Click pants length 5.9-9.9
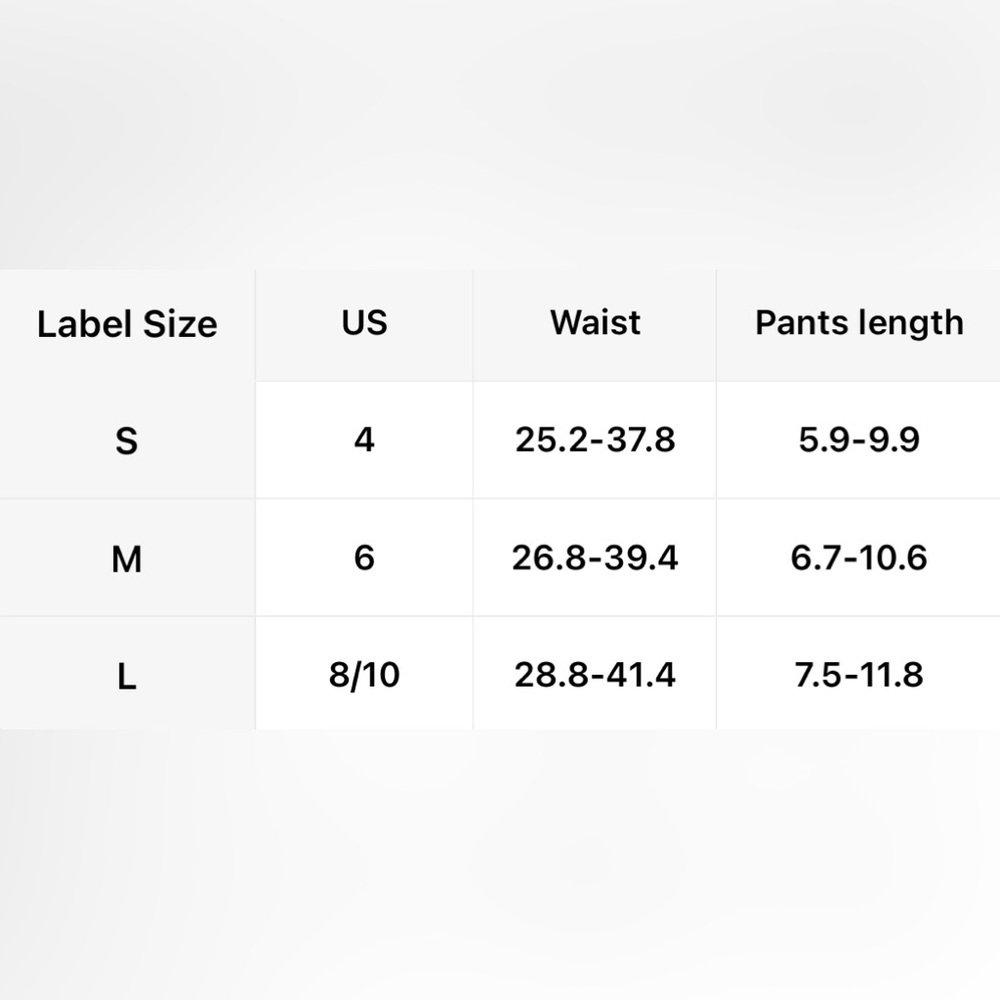Viewport: 1000px width, 1000px height. [858, 440]
